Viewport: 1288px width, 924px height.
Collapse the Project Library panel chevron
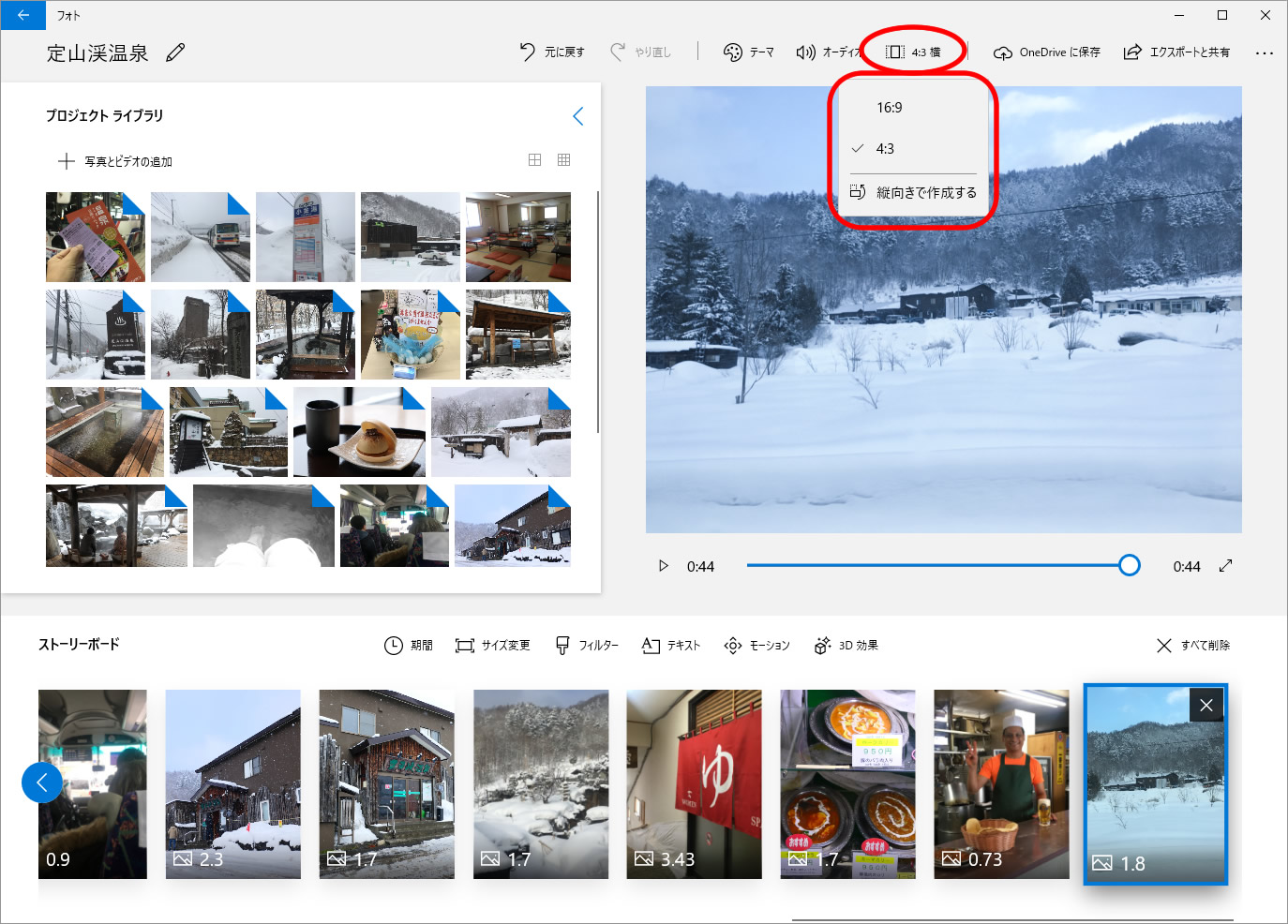coord(577,116)
